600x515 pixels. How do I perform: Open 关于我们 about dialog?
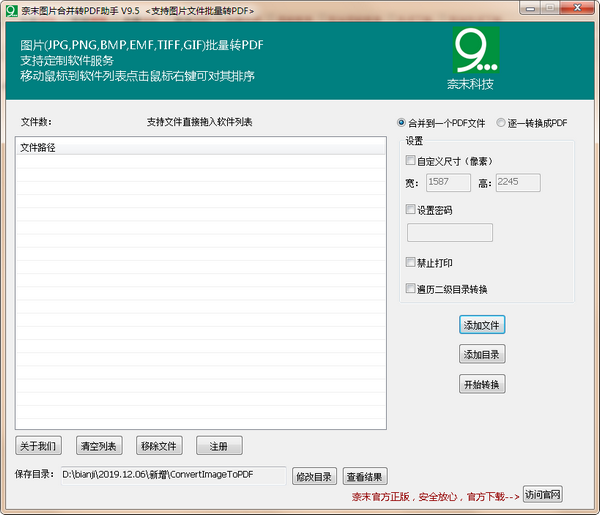coord(39,446)
